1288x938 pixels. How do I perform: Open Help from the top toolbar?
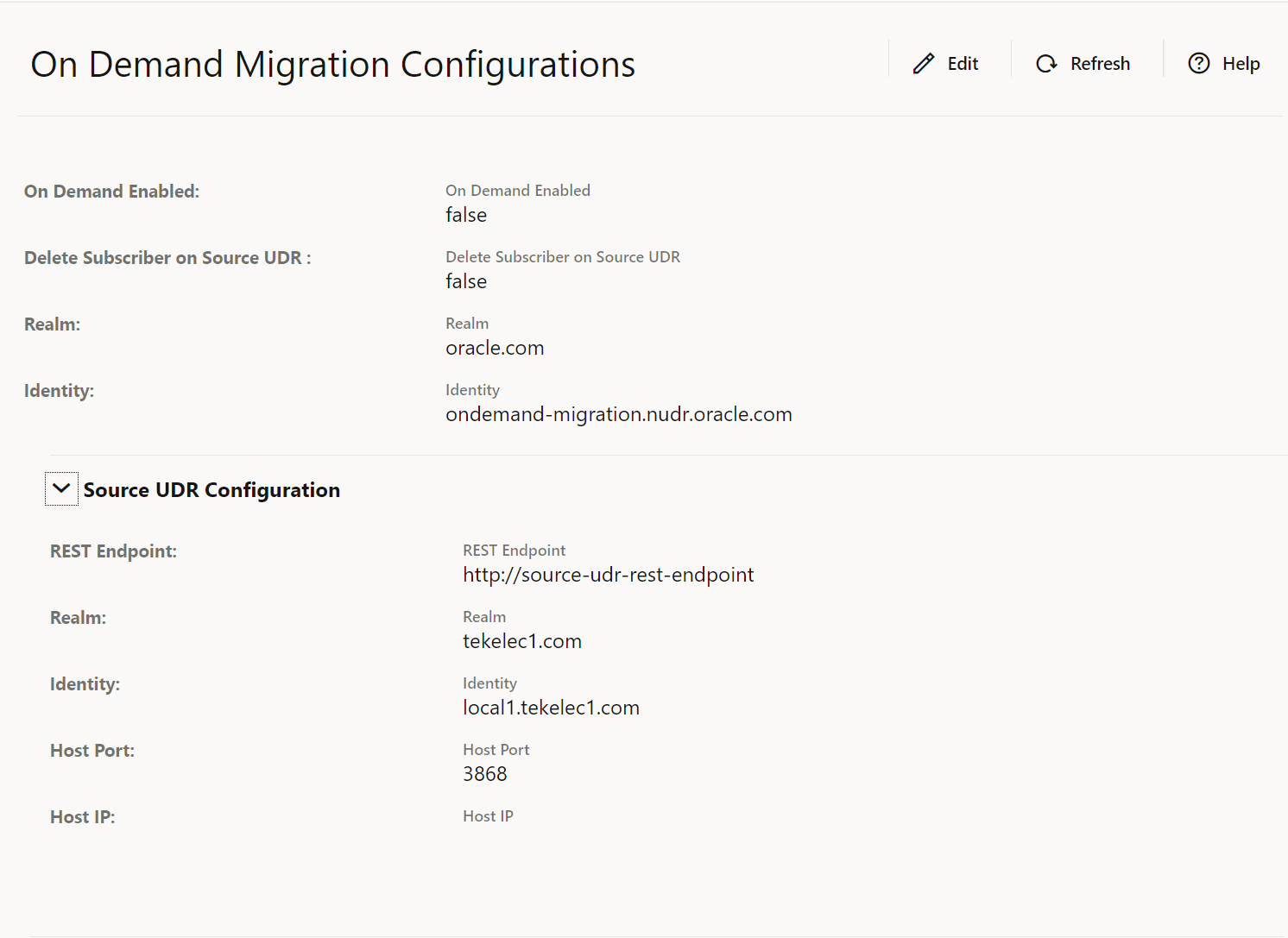pyautogui.click(x=1223, y=63)
